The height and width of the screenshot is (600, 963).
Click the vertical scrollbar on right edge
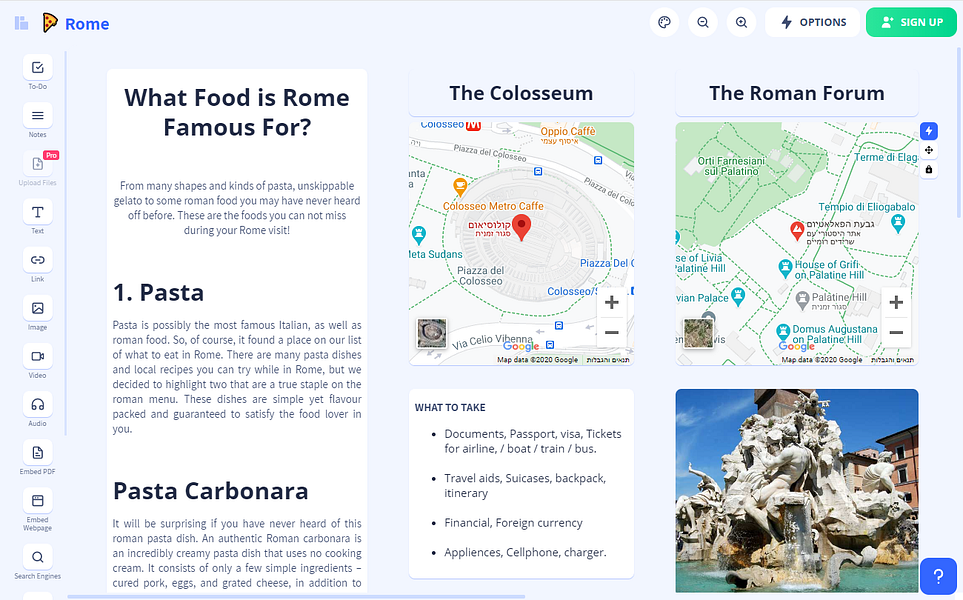[x=959, y=132]
